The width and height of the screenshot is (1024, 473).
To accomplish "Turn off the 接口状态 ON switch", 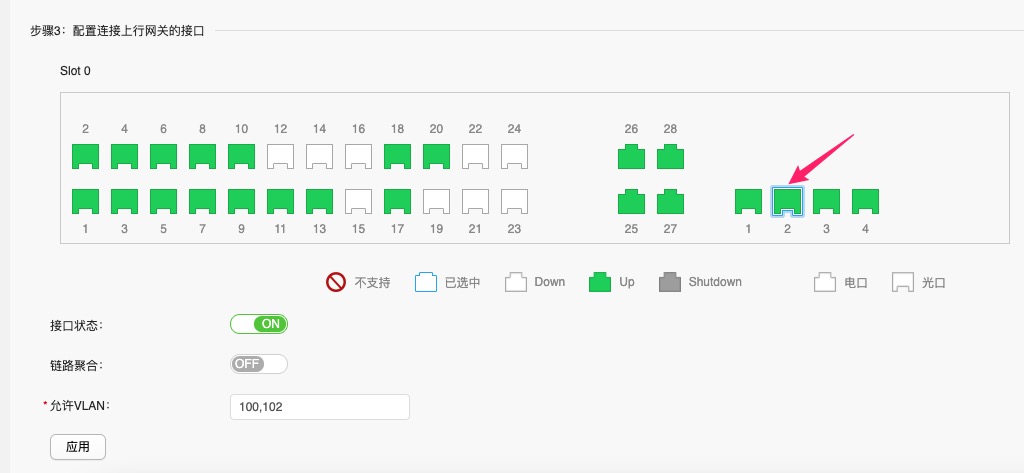I will [x=259, y=324].
